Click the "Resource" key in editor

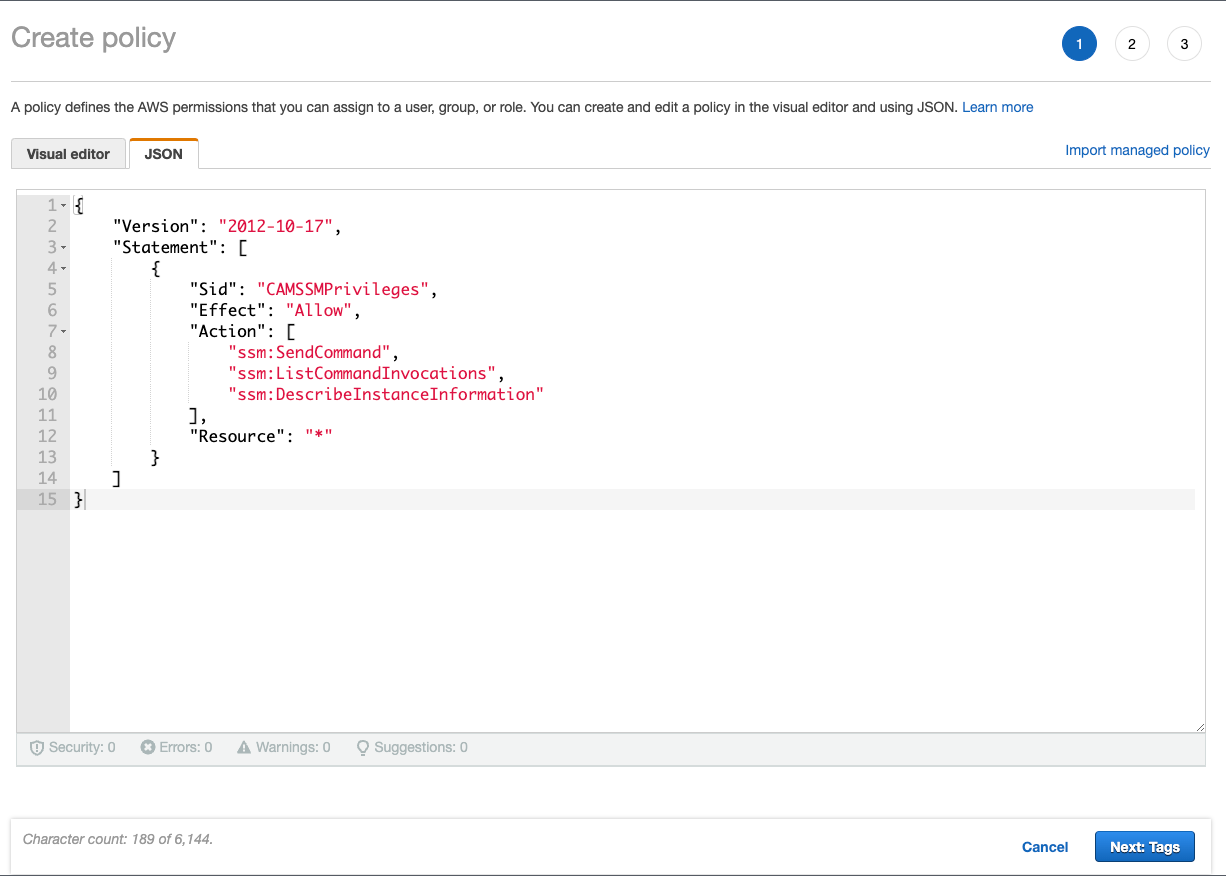[x=237, y=436]
